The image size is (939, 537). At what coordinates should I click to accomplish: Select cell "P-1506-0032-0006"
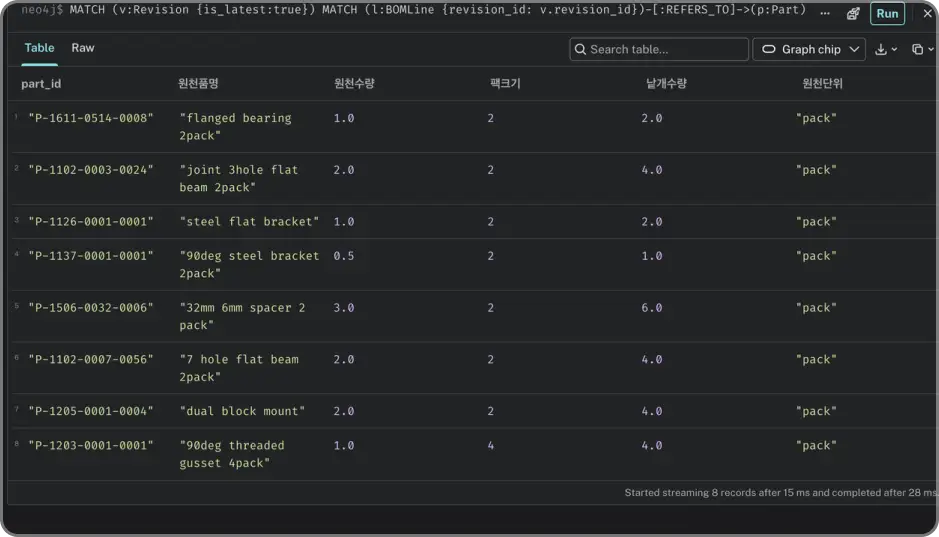coord(91,308)
